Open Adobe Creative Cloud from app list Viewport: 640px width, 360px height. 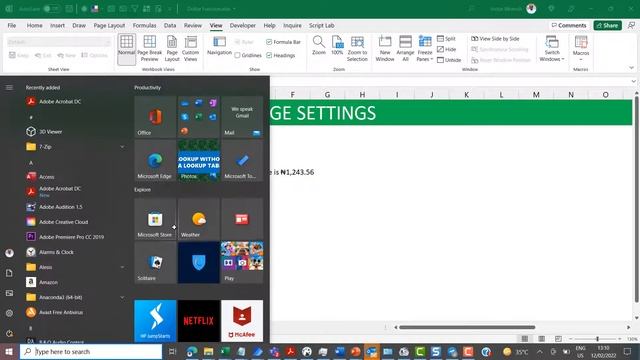click(76, 222)
